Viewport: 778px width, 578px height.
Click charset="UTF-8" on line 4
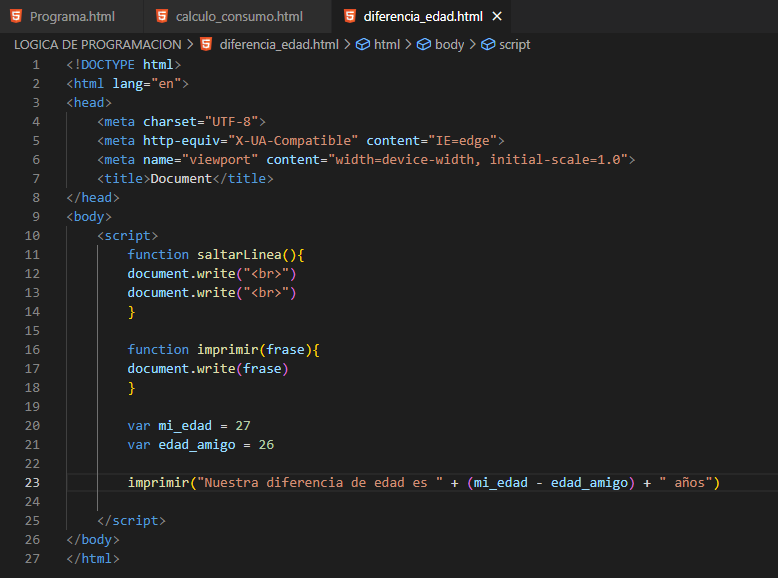(x=200, y=122)
